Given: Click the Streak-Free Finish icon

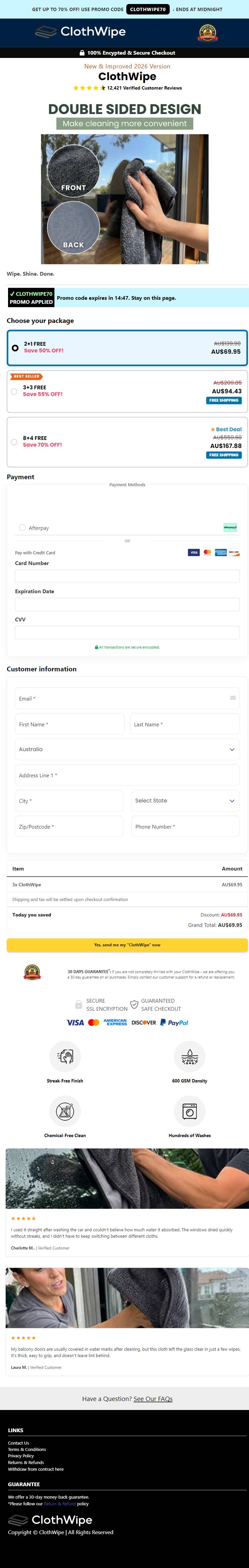Looking at the screenshot, I should click(65, 1056).
